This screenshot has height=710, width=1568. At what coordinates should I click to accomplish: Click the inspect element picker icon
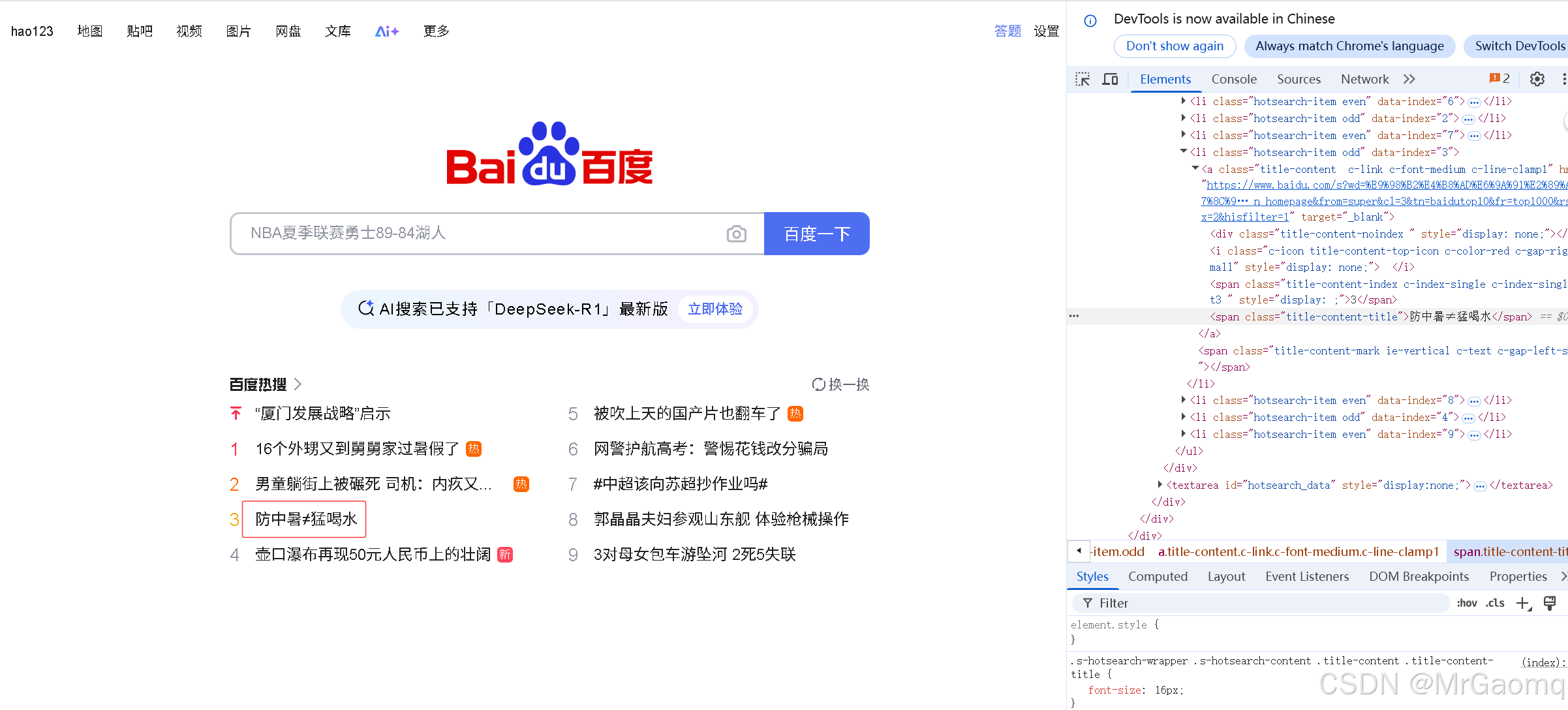point(1083,79)
